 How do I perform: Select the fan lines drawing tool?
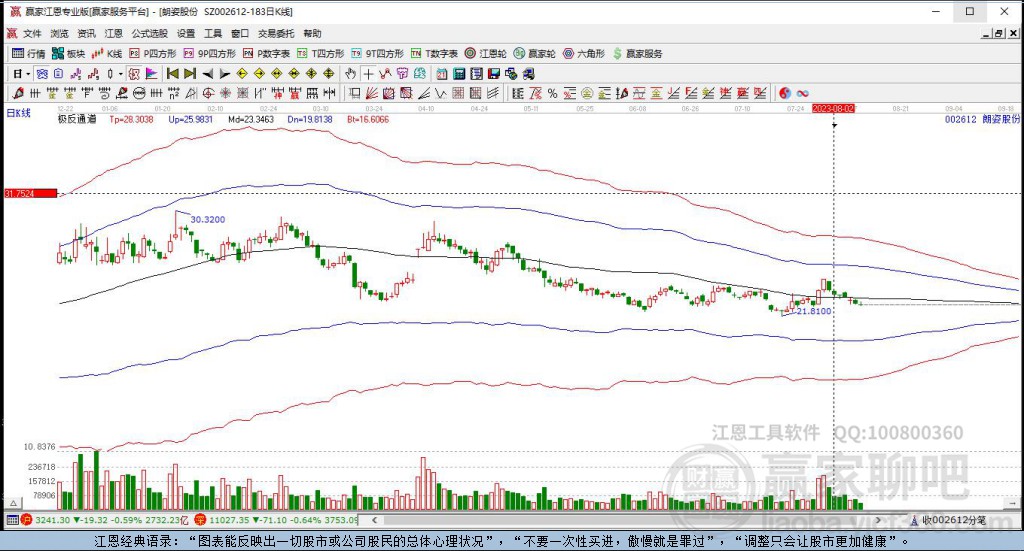(x=372, y=93)
